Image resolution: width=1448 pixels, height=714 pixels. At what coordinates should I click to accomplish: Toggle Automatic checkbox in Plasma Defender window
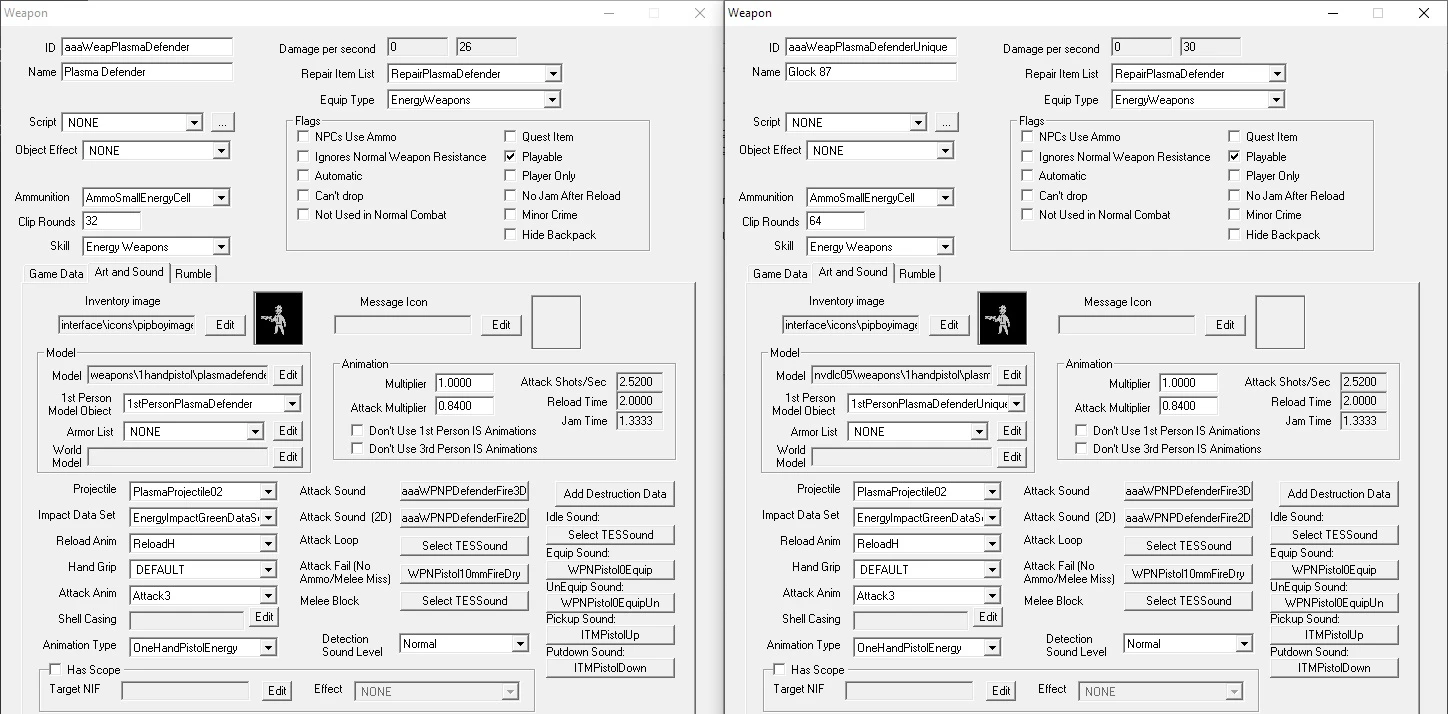click(304, 176)
